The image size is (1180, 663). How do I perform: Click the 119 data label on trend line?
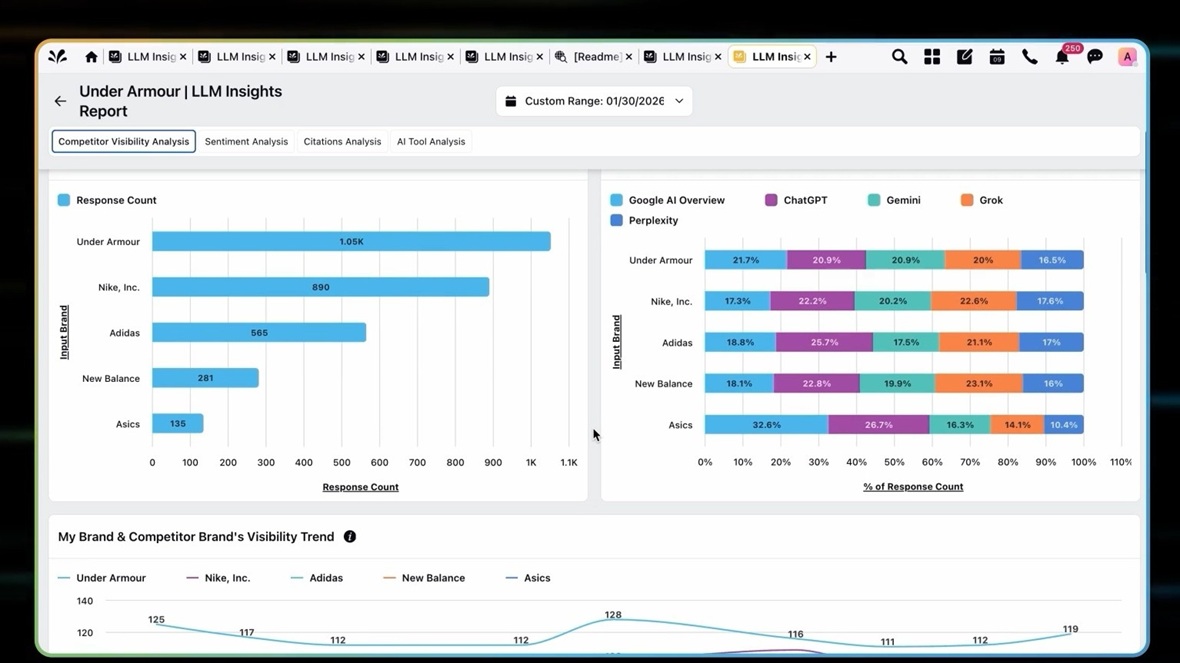tap(1070, 629)
